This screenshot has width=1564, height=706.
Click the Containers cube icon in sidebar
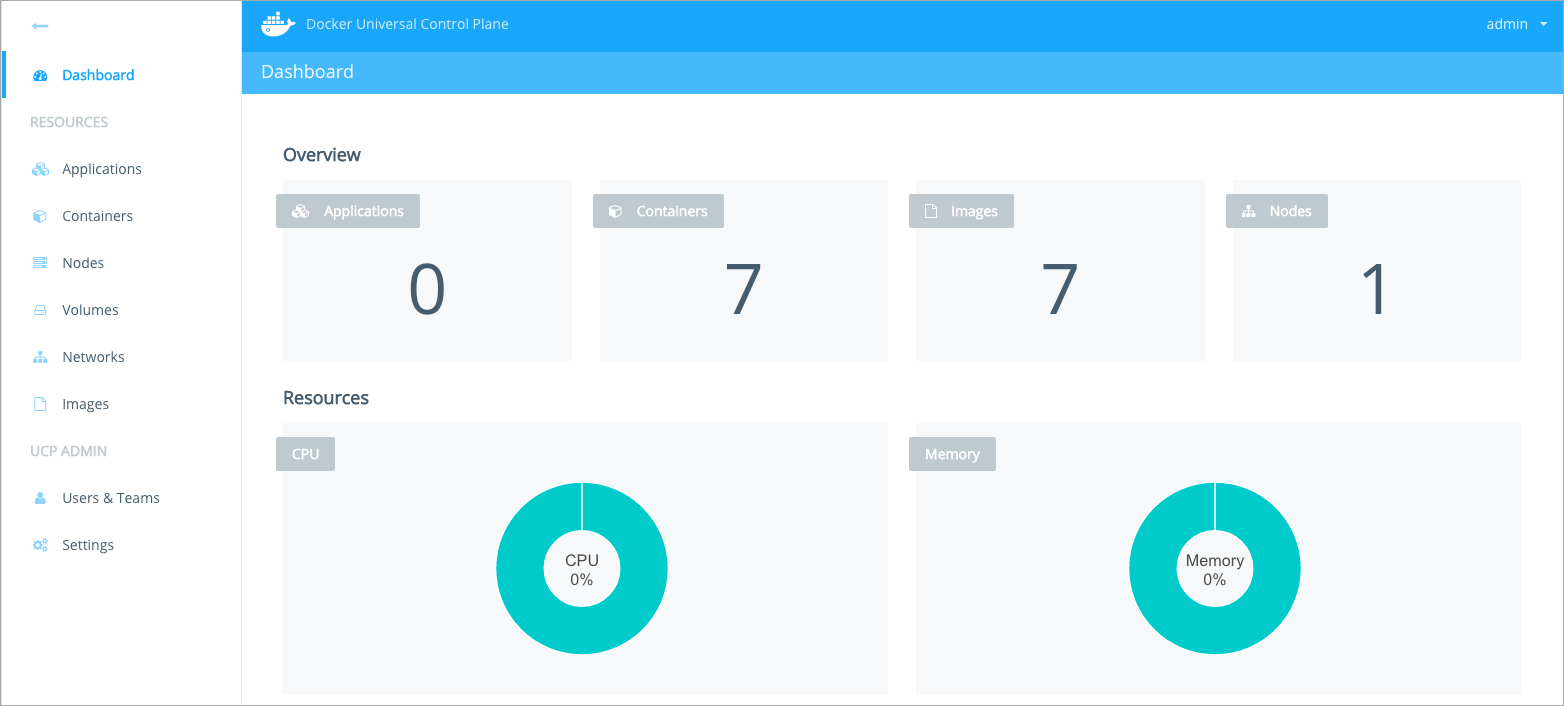(40, 216)
